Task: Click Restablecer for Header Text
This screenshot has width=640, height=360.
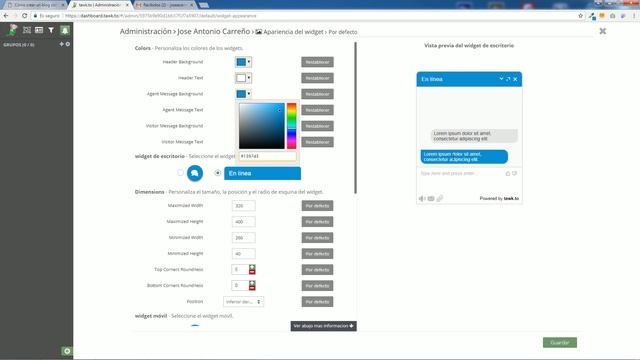Action: [x=317, y=78]
